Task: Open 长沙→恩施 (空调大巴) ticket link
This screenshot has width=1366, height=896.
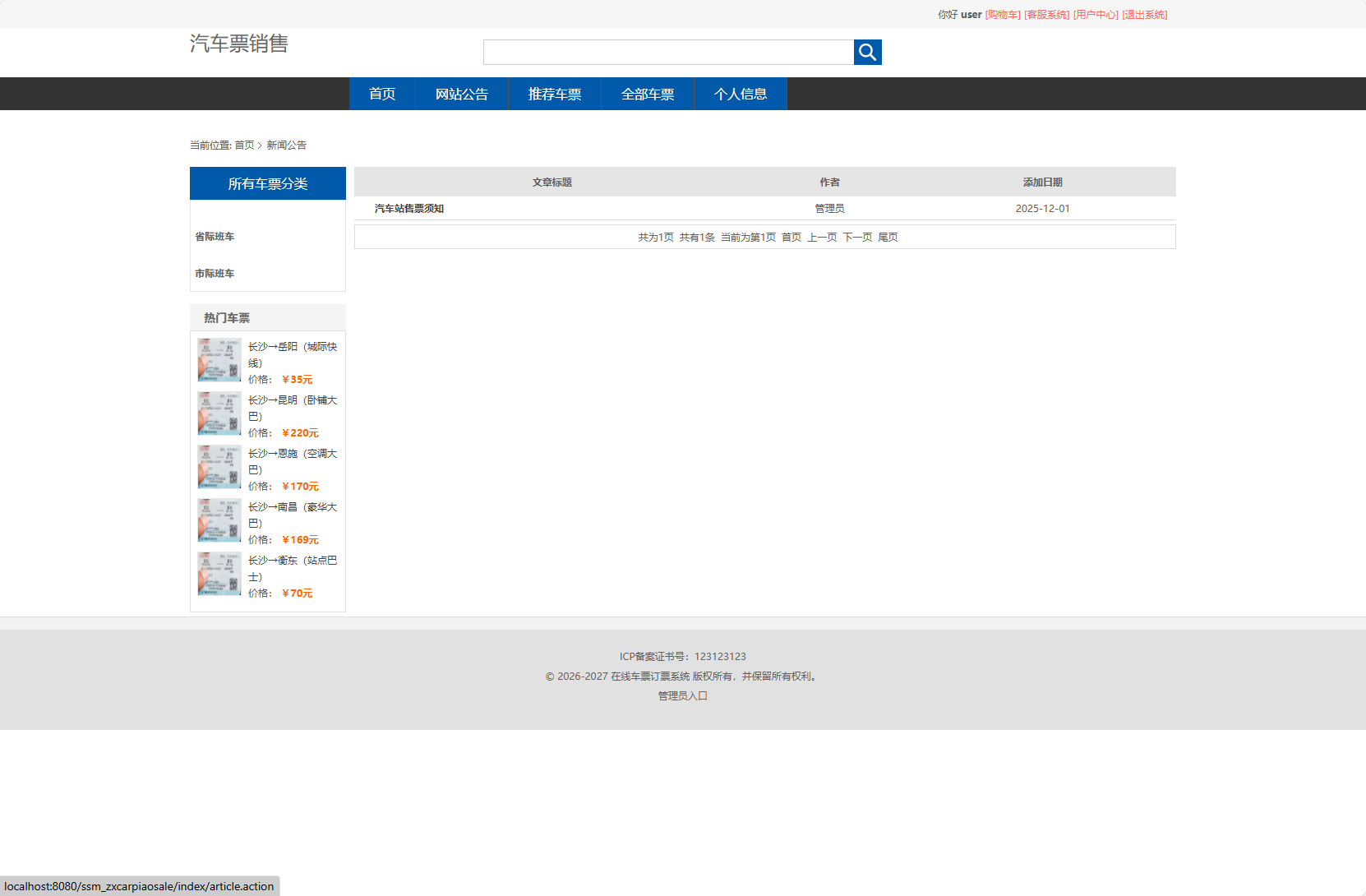Action: 293,462
